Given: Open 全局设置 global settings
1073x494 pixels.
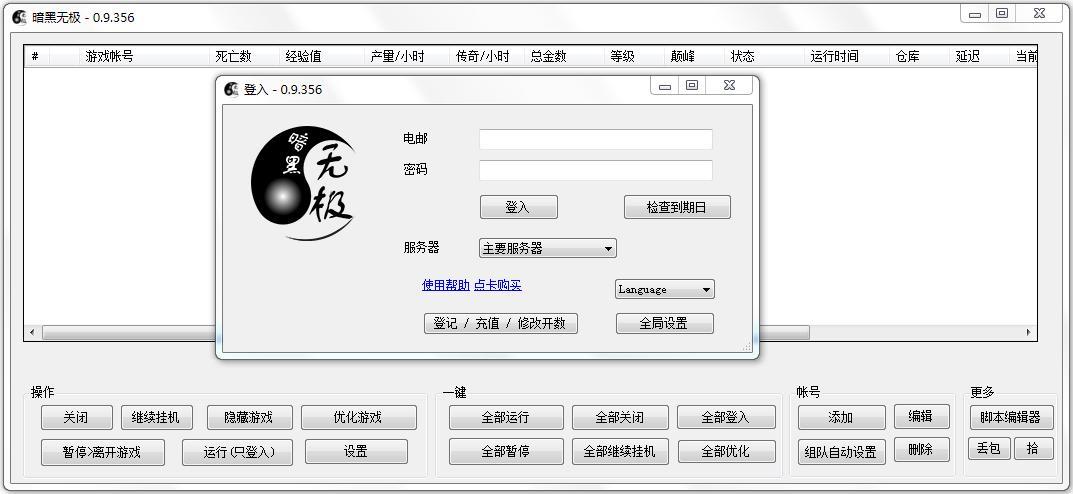Looking at the screenshot, I should 664,323.
